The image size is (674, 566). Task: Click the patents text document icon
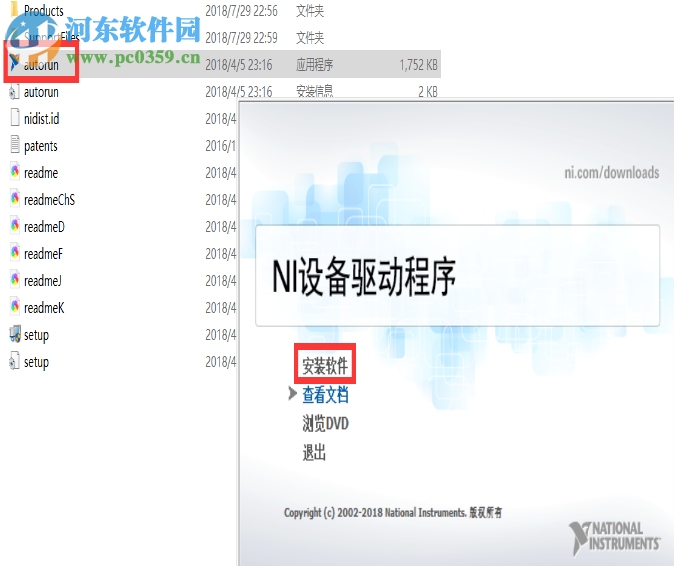point(15,145)
